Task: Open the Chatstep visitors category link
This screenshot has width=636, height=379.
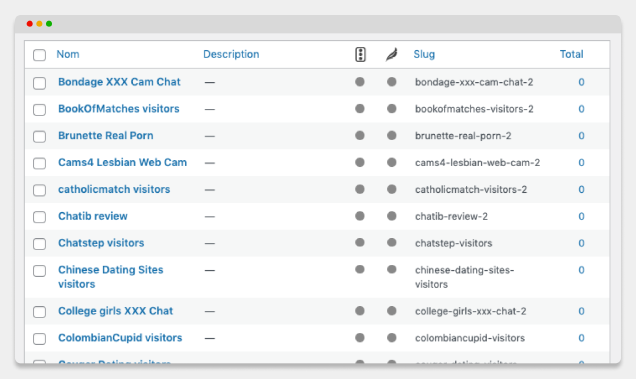Action: coord(101,243)
